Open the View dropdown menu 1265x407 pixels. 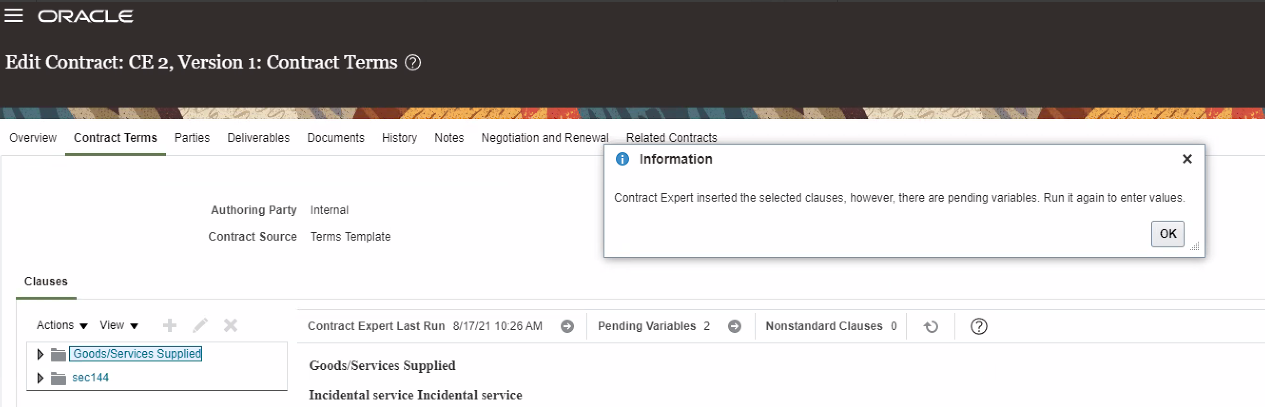click(119, 325)
